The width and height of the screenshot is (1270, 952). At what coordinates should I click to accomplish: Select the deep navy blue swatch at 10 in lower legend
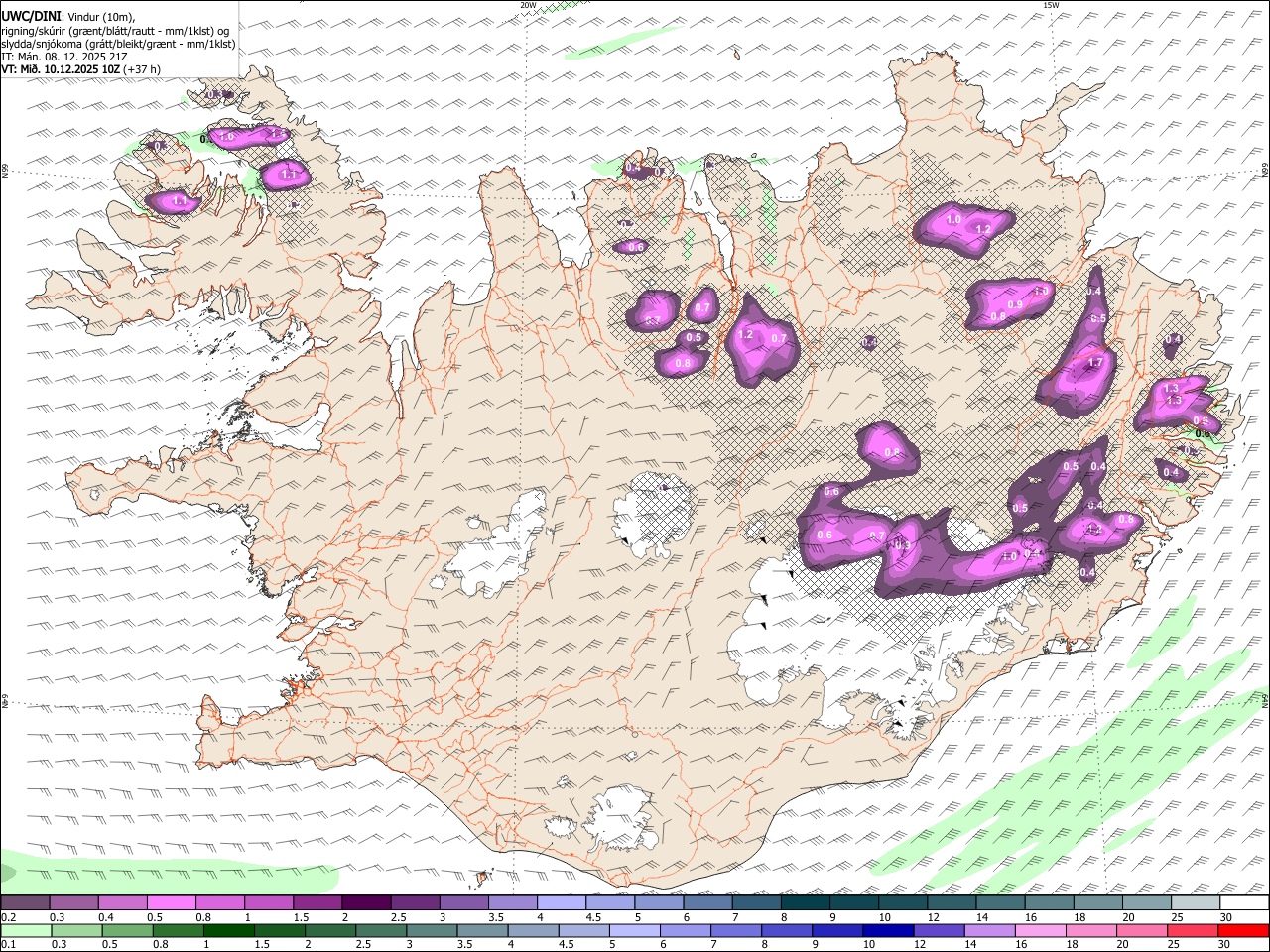click(887, 931)
